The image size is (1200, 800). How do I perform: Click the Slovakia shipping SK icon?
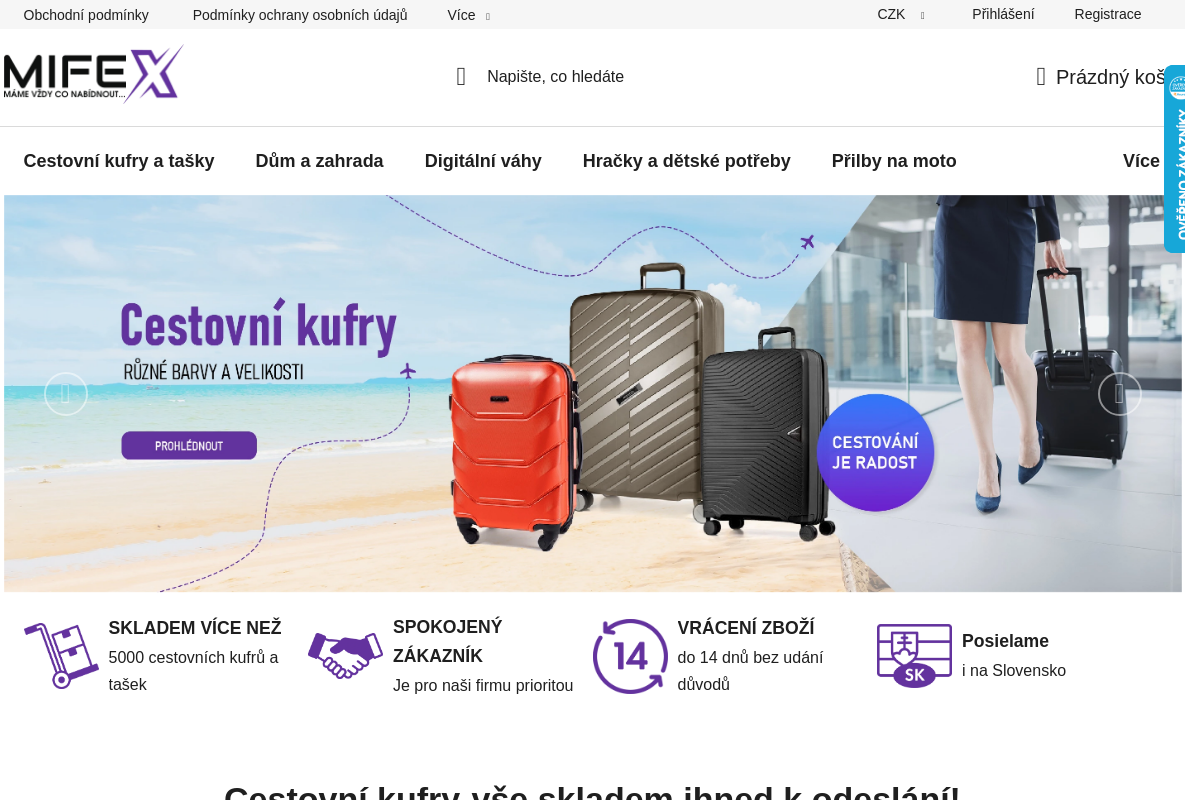914,656
